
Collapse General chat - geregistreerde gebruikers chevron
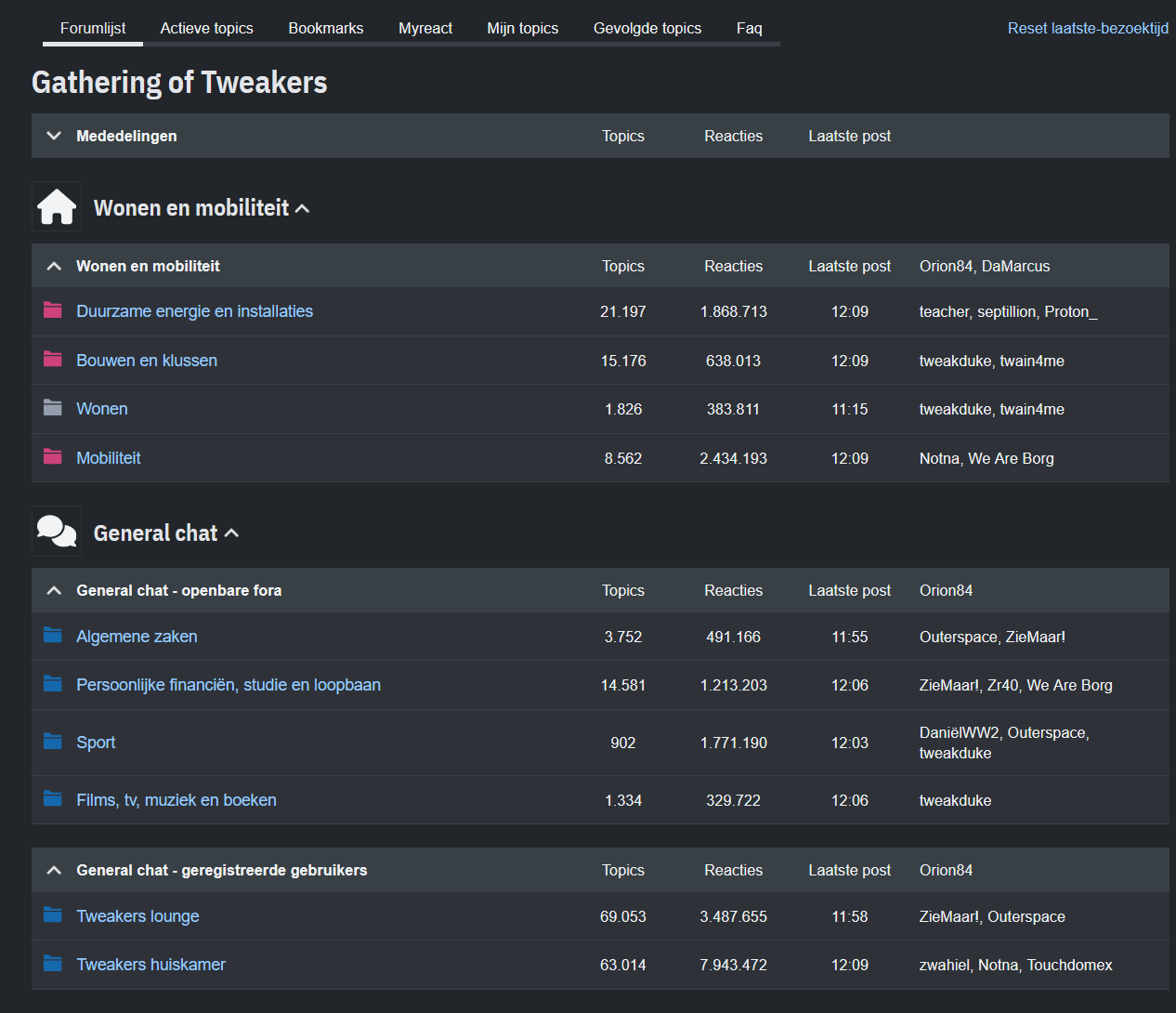pos(54,870)
